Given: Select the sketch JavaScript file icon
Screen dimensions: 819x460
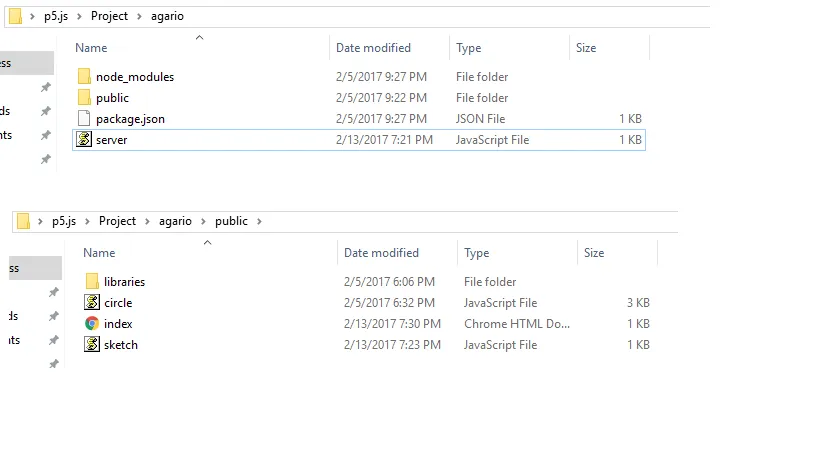Looking at the screenshot, I should click(x=92, y=345).
